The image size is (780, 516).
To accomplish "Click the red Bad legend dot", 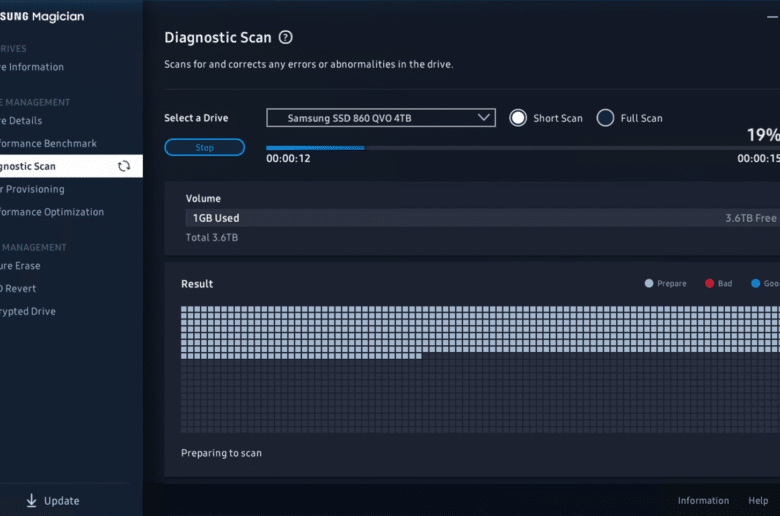I will pyautogui.click(x=709, y=283).
